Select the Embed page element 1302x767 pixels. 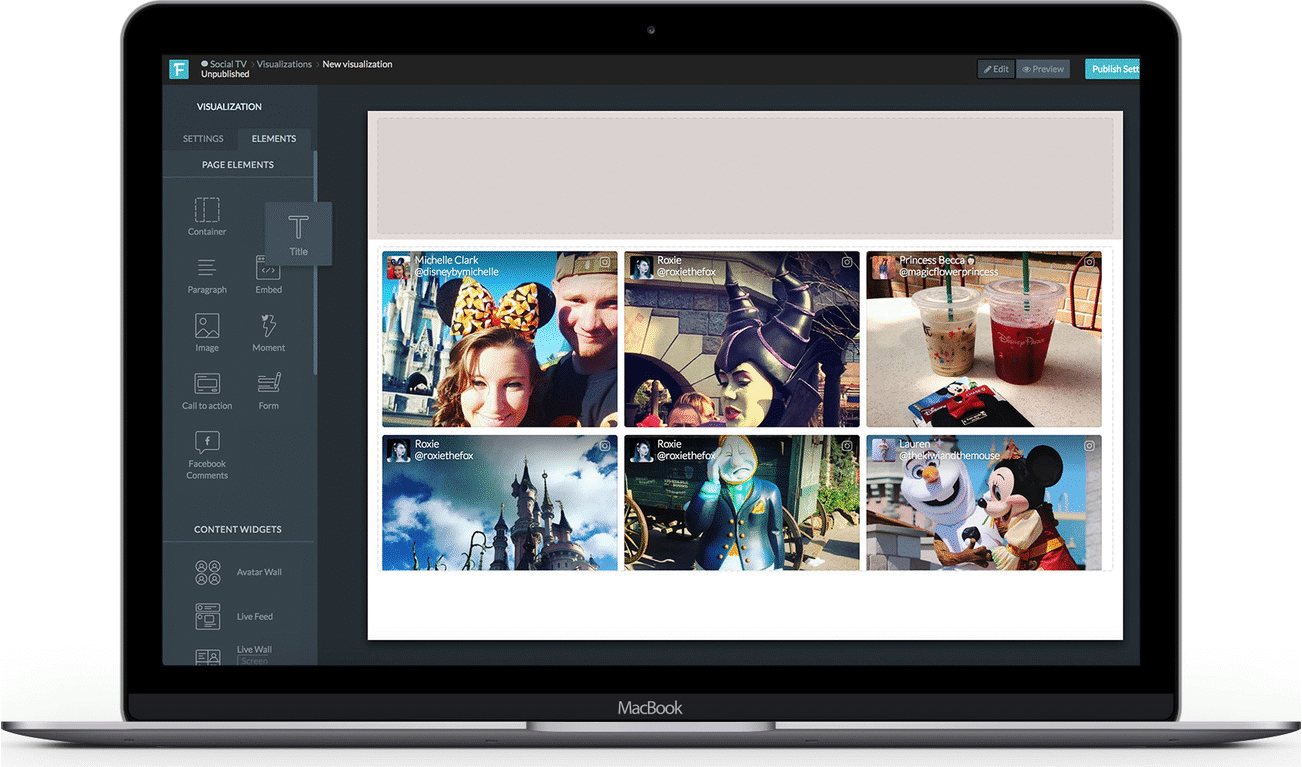[268, 275]
